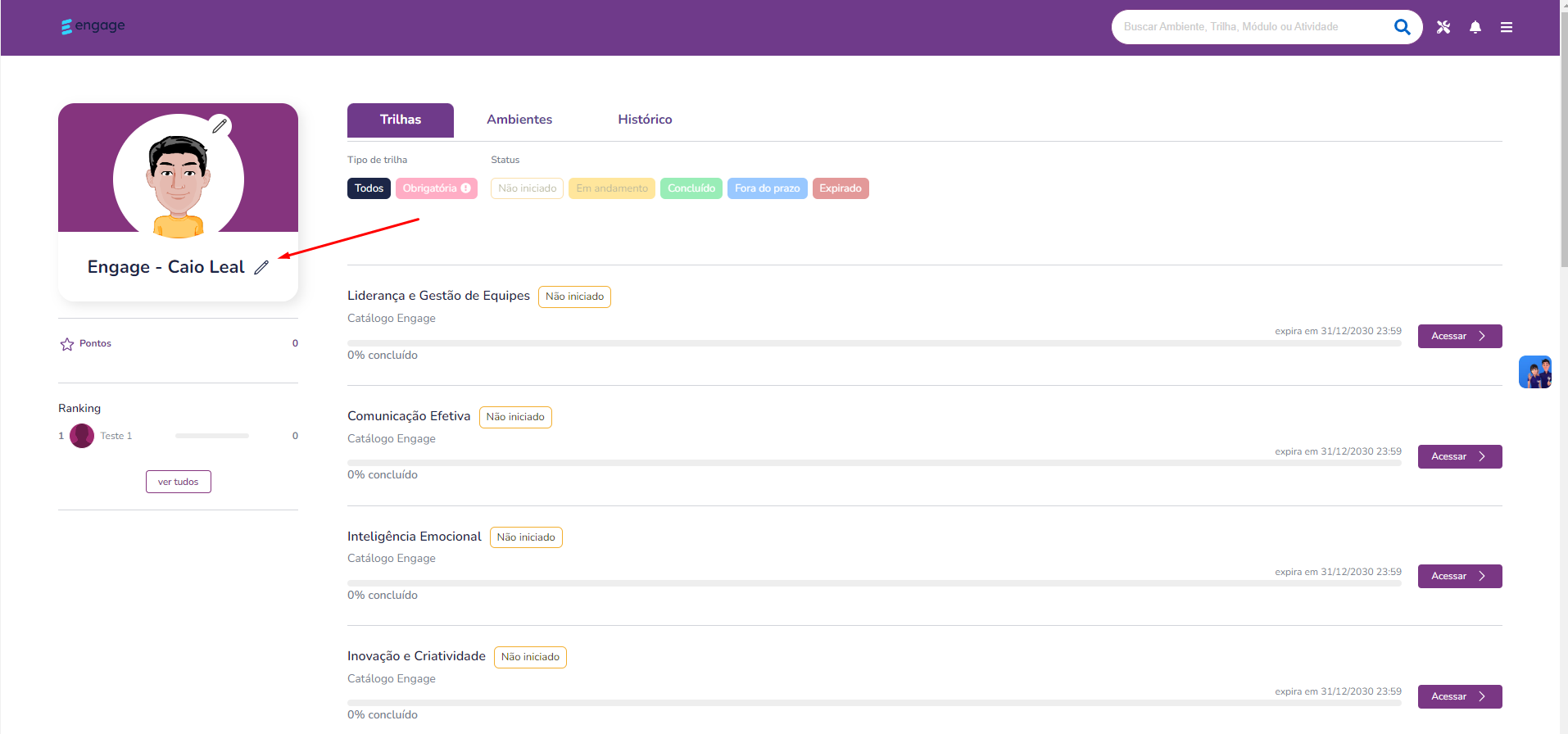Access Liderança e Gestão de Equipes trail
1568x734 pixels.
(1460, 337)
